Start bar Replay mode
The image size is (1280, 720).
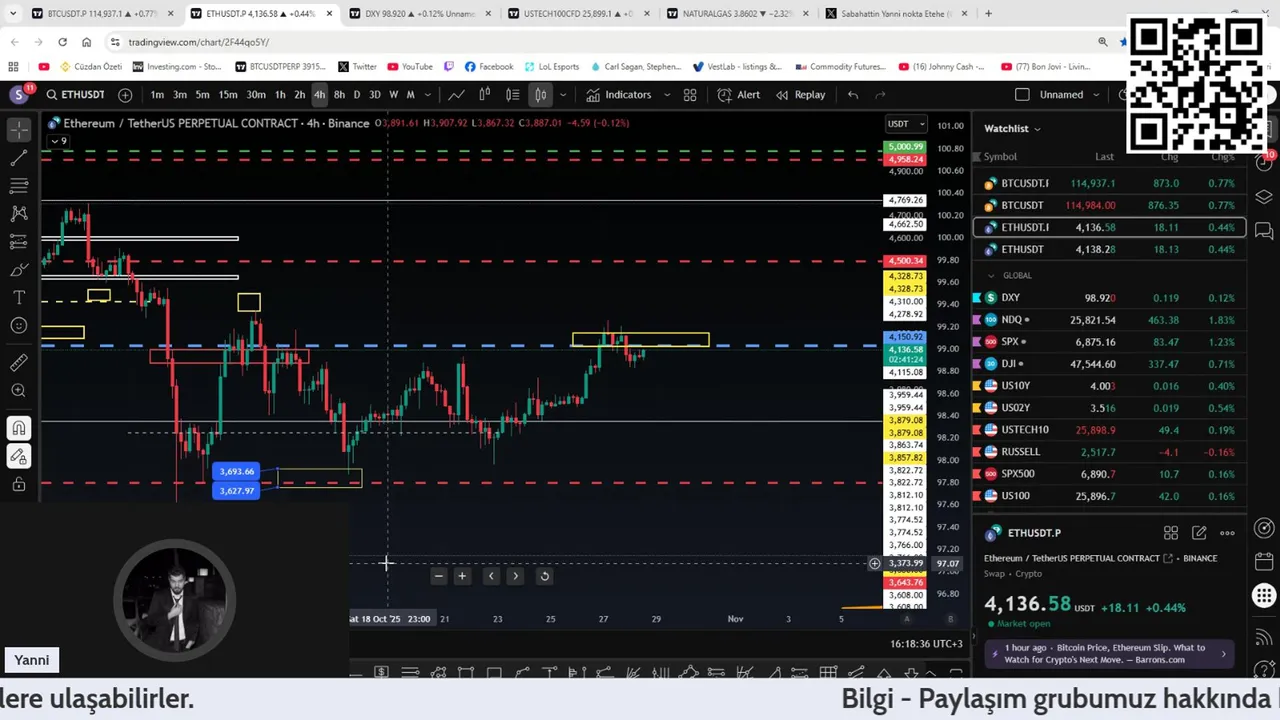[x=801, y=95]
